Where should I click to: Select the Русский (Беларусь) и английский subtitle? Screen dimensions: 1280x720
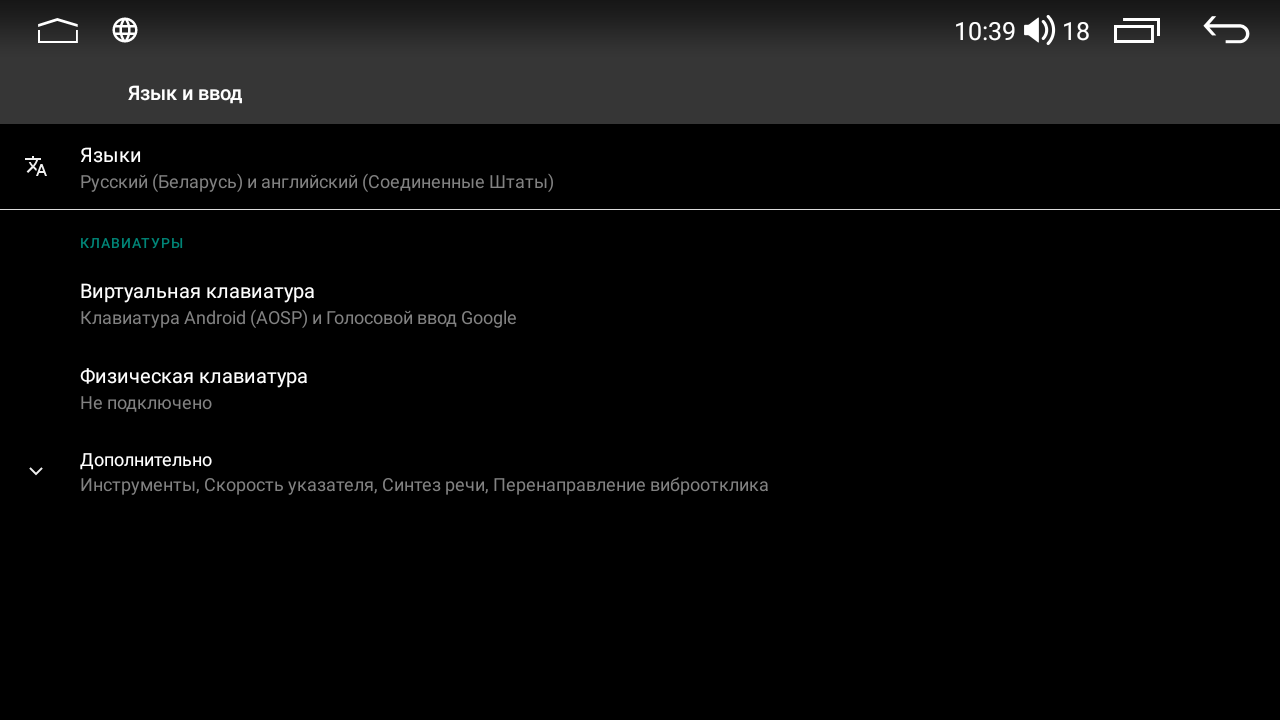pyautogui.click(x=317, y=182)
